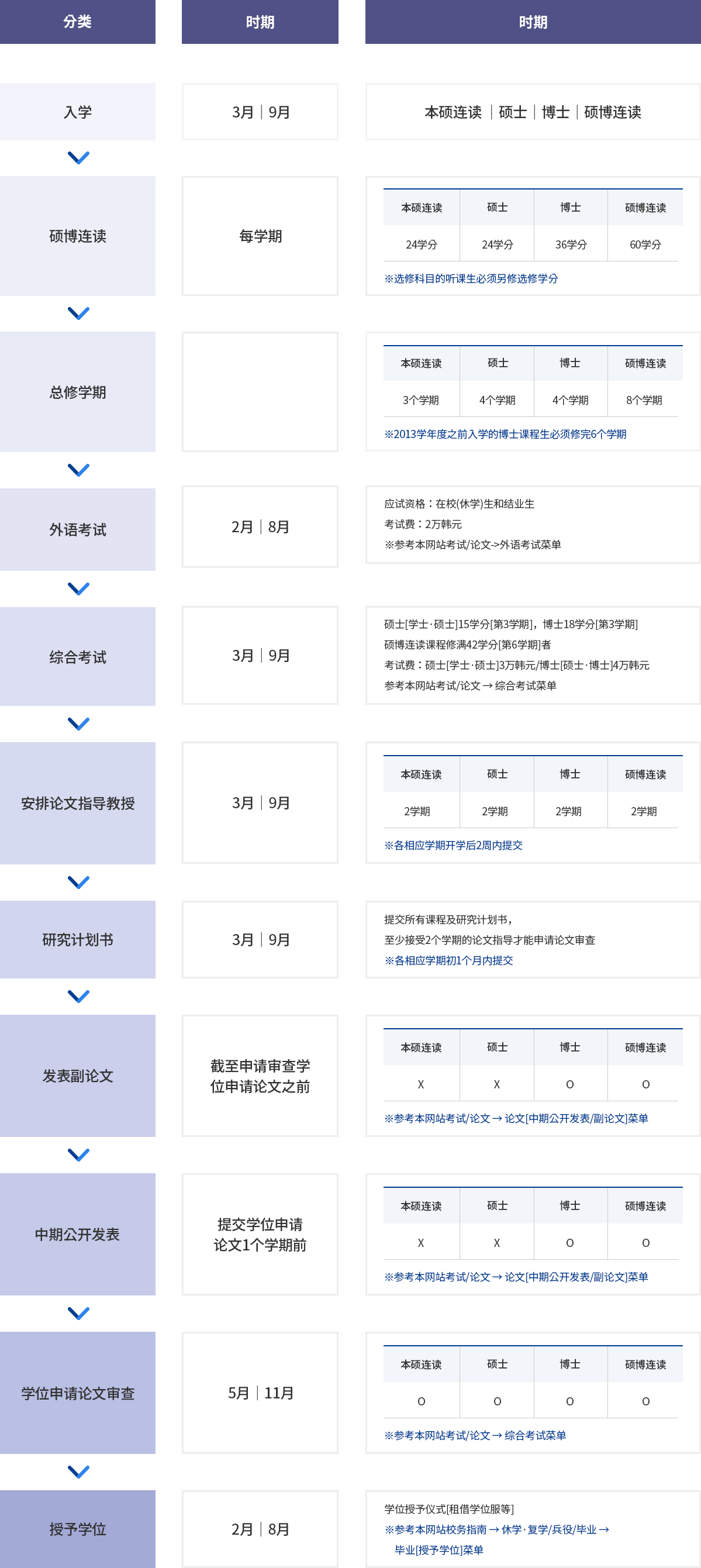Click the down arrow below 研究计划书
This screenshot has height=1568, width=701.
78,997
